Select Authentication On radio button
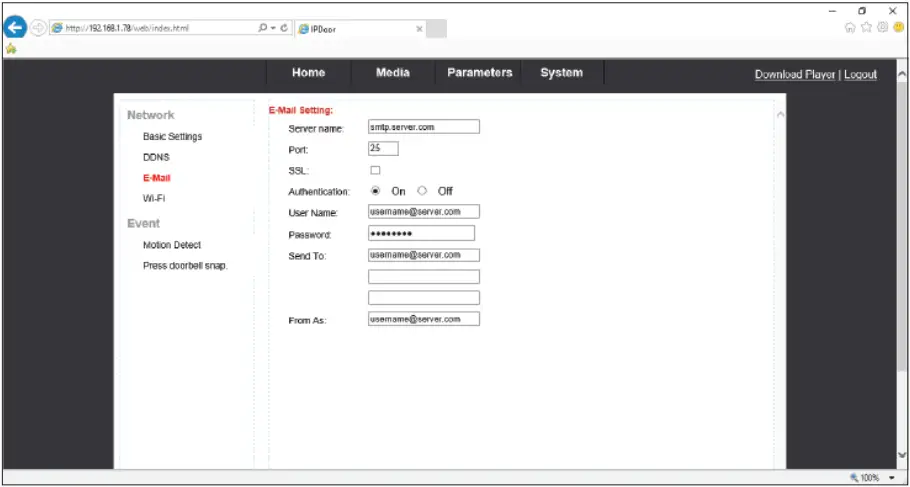 375,190
